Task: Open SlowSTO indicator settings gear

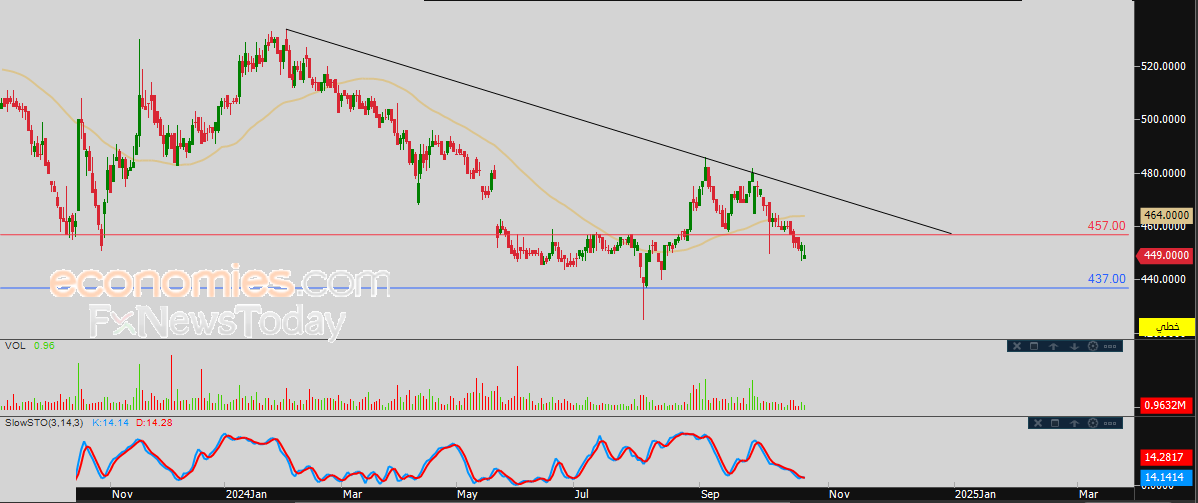Action: [1093, 423]
